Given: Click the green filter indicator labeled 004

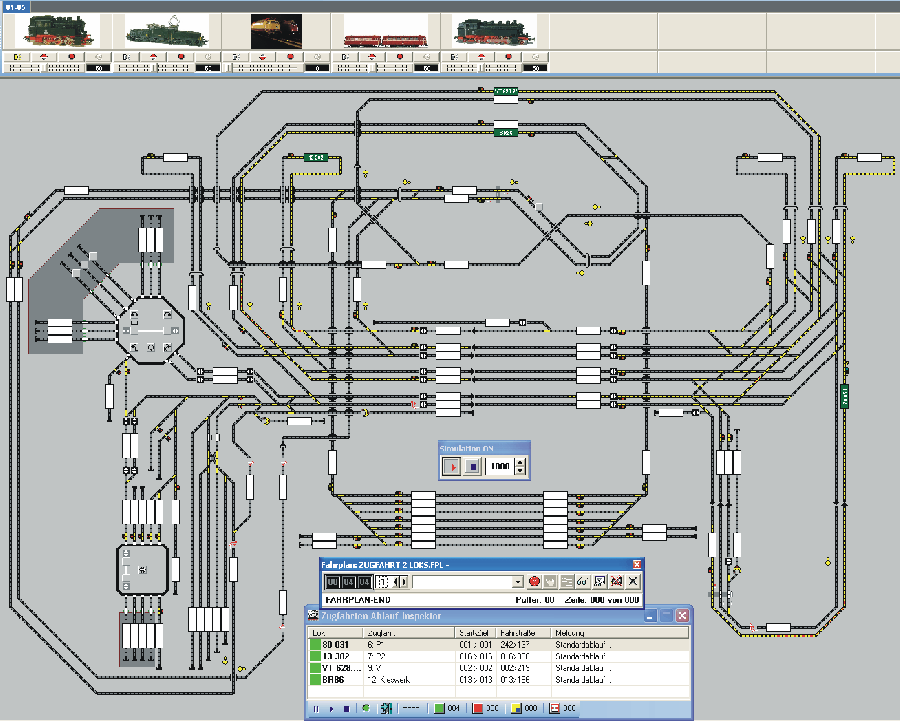Looking at the screenshot, I should pyautogui.click(x=438, y=709).
